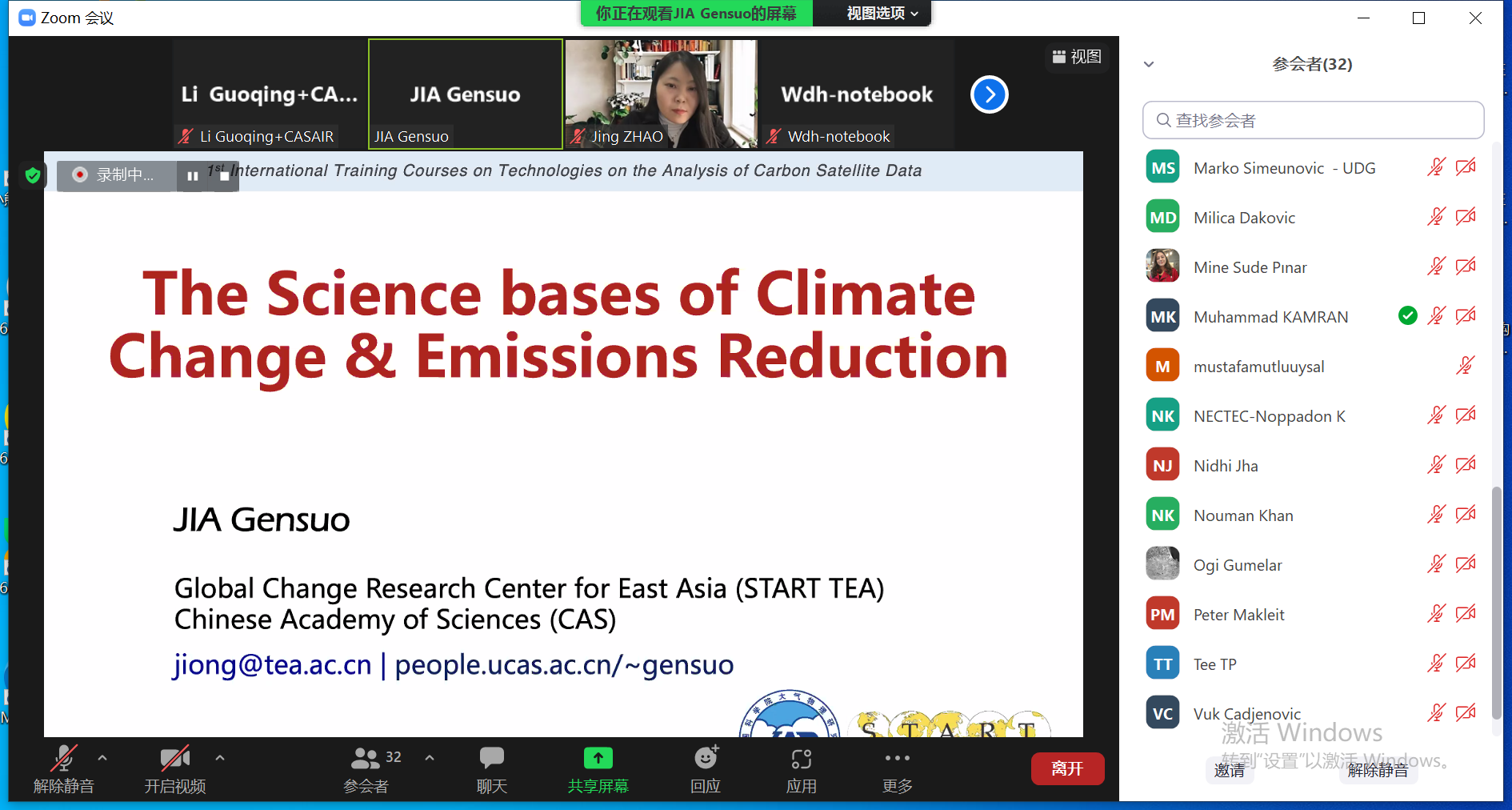Image resolution: width=1512 pixels, height=810 pixels.
Task: Click the green check icon for Muhammad KAMRAN
Action: point(1408,316)
